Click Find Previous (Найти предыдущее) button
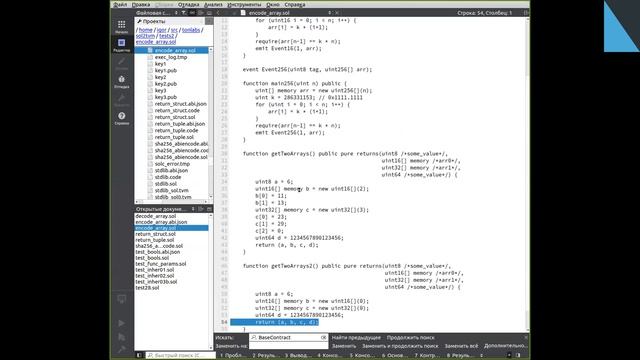640x360 pixels. [356, 338]
